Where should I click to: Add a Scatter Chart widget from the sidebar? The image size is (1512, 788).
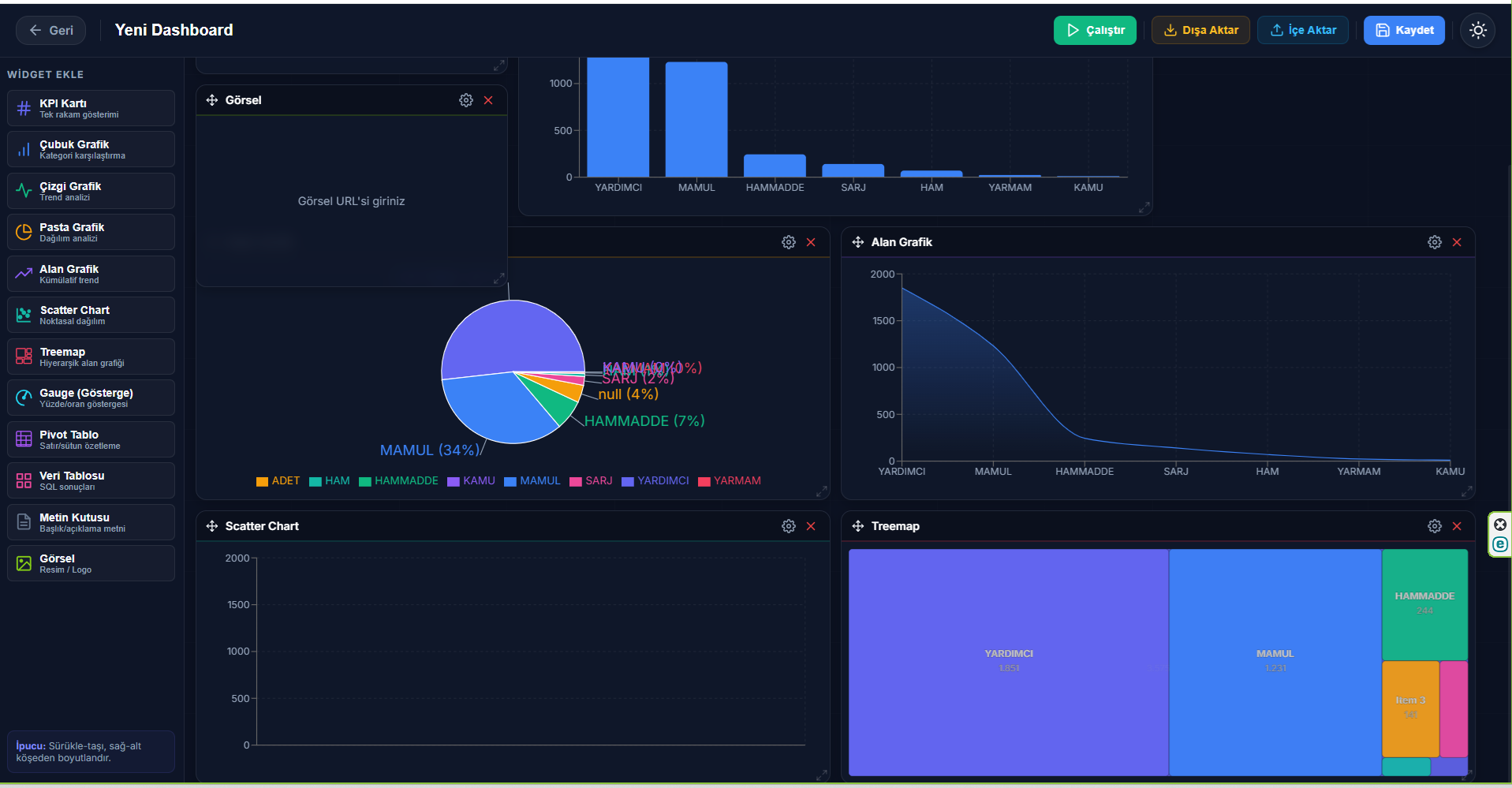[91, 315]
